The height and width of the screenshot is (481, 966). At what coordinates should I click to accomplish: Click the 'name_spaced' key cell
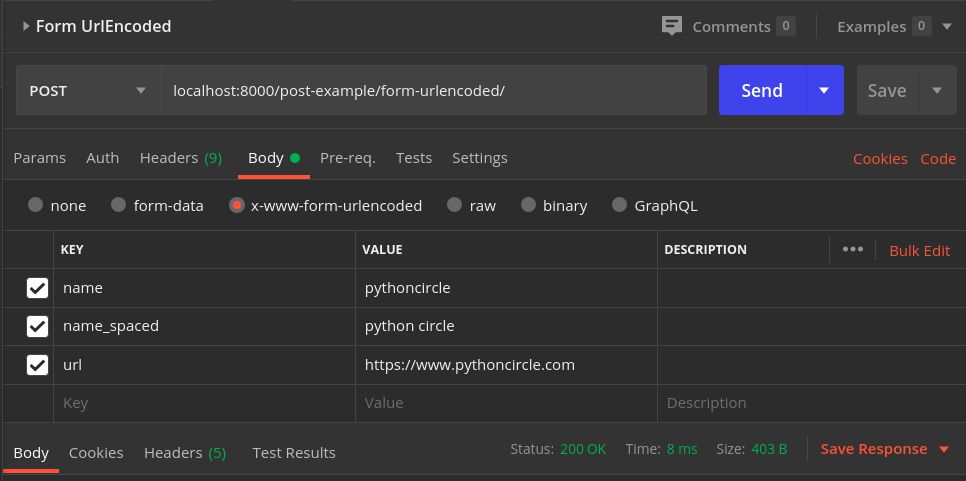click(x=205, y=326)
